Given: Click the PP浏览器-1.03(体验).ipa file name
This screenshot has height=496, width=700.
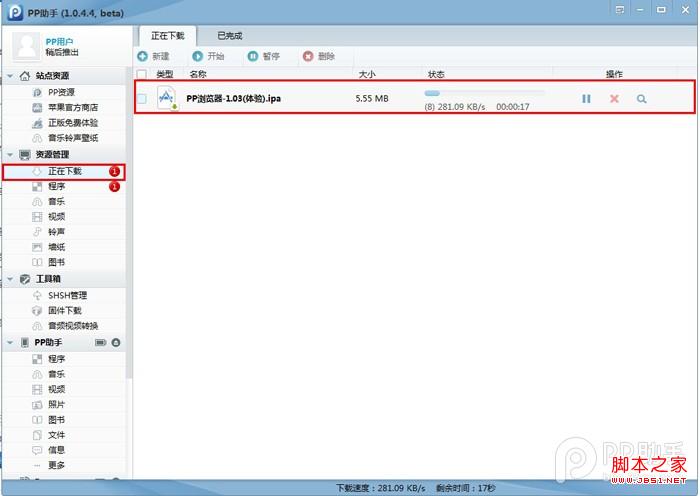Looking at the screenshot, I should coord(233,99).
